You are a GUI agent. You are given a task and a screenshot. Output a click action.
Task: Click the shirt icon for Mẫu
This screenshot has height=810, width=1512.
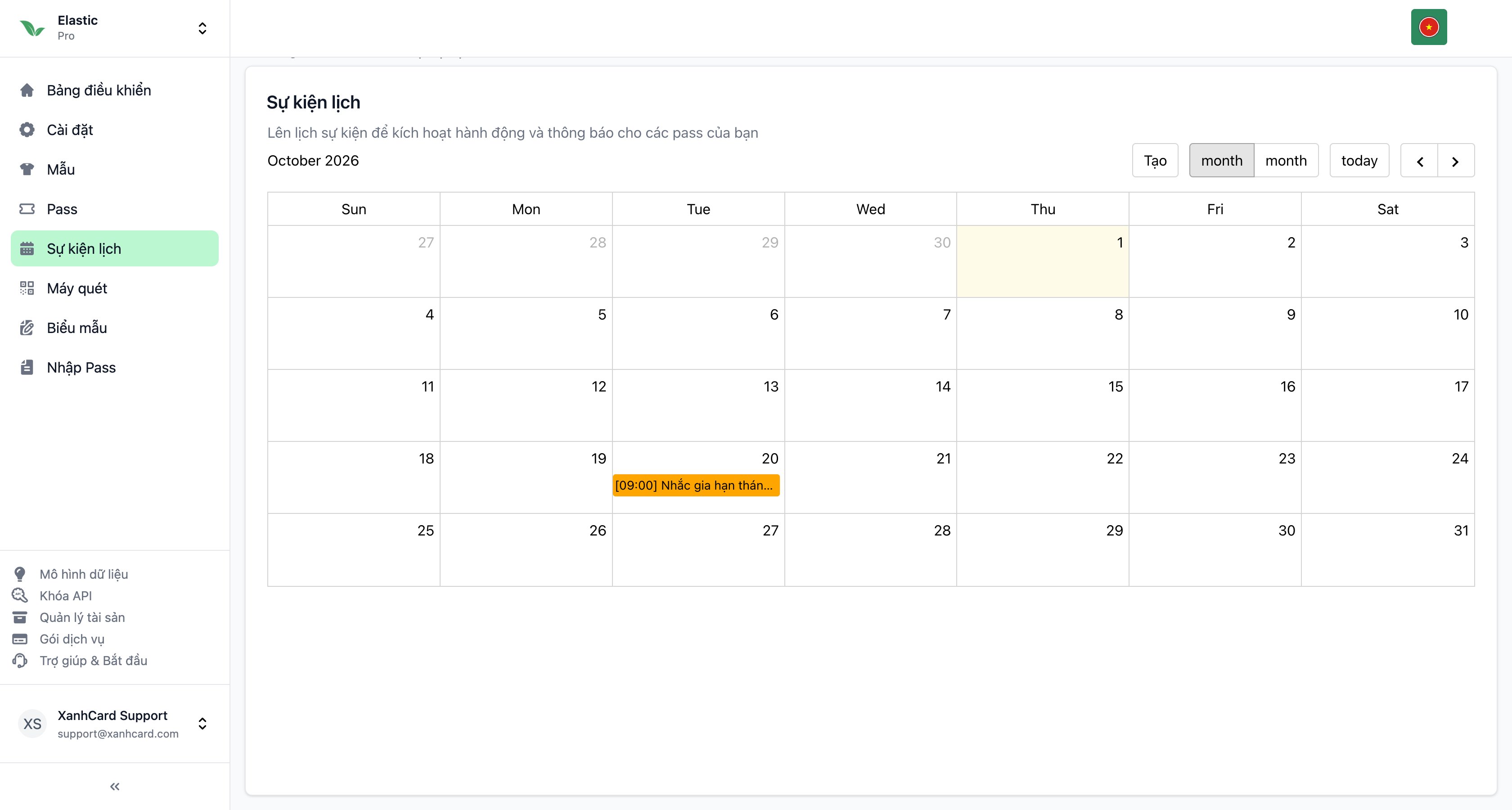[x=27, y=170]
